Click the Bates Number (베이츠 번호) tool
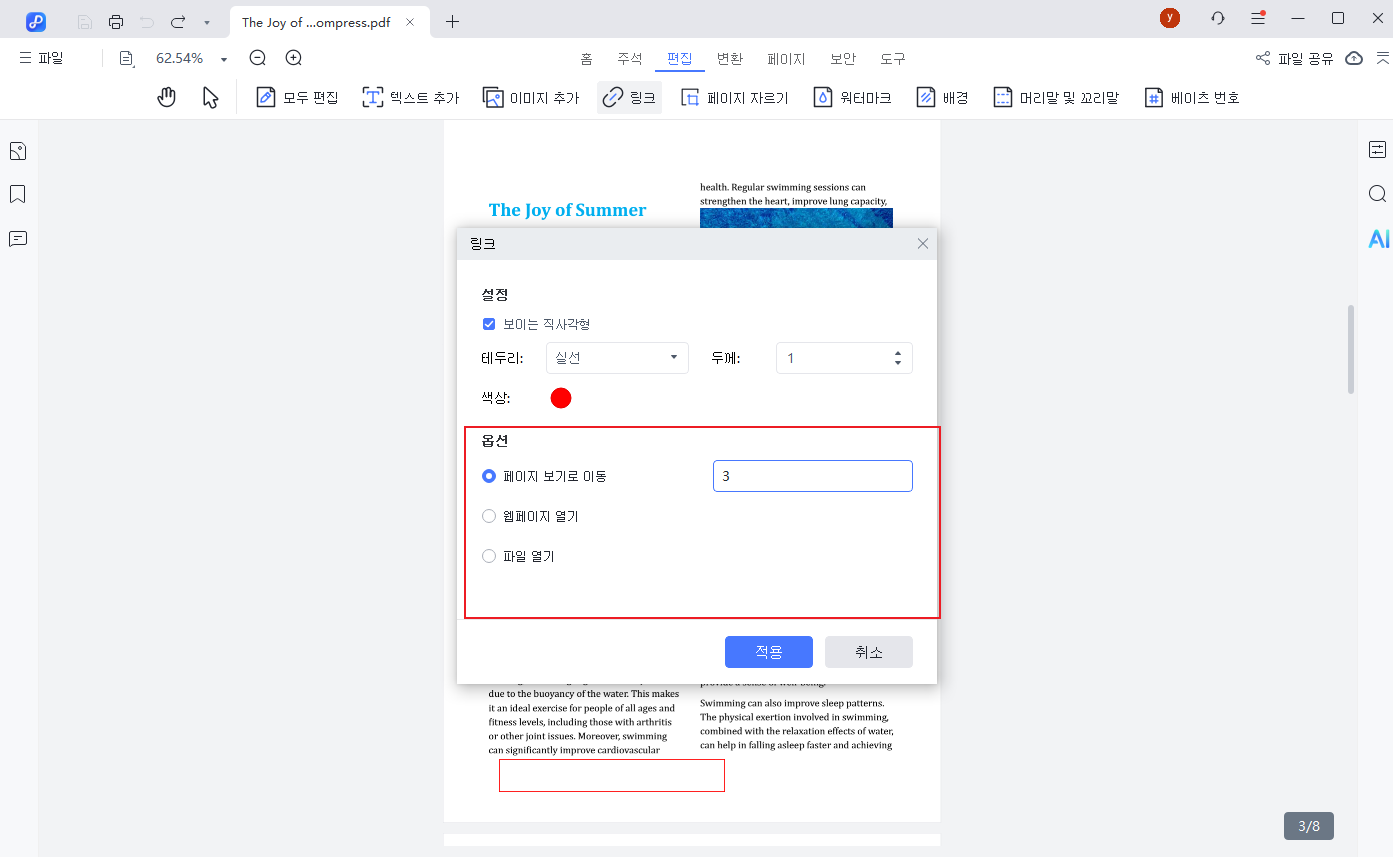The width and height of the screenshot is (1393, 857). [x=1192, y=97]
